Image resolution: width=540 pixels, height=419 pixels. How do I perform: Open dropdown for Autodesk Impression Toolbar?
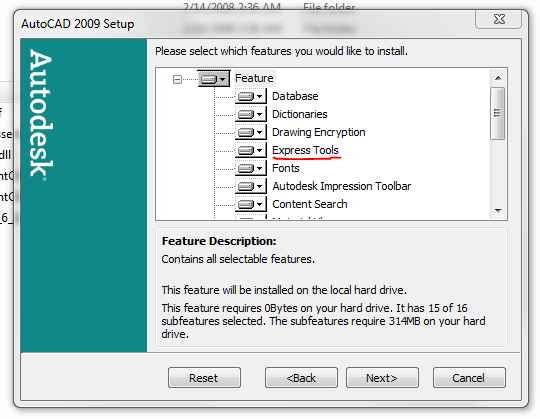pyautogui.click(x=251, y=186)
